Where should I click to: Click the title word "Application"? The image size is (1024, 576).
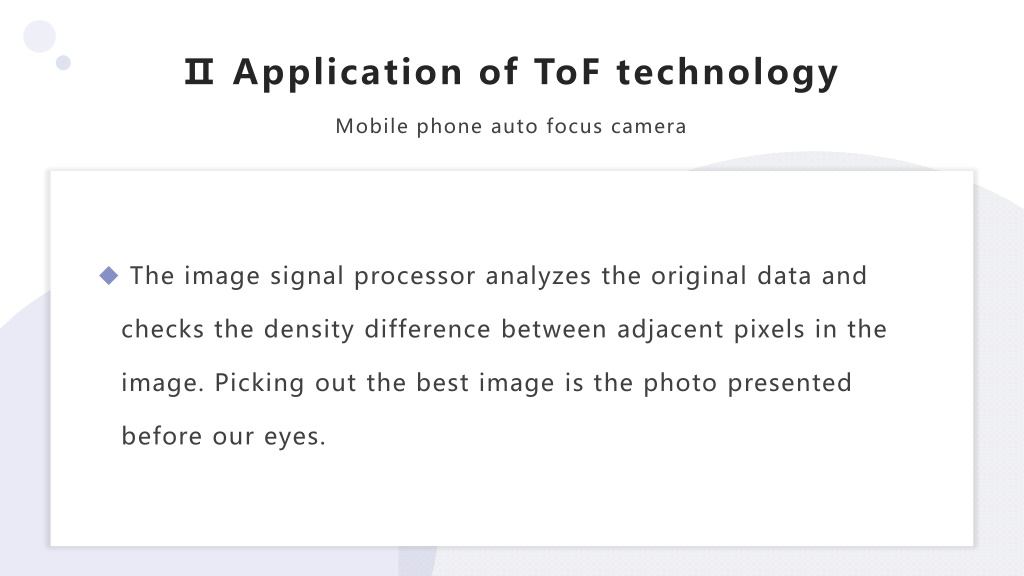coord(347,72)
